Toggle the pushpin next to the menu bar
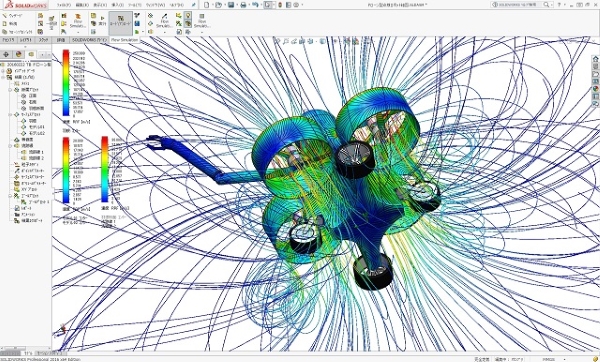The height and width of the screenshot is (362, 600). [x=194, y=5]
